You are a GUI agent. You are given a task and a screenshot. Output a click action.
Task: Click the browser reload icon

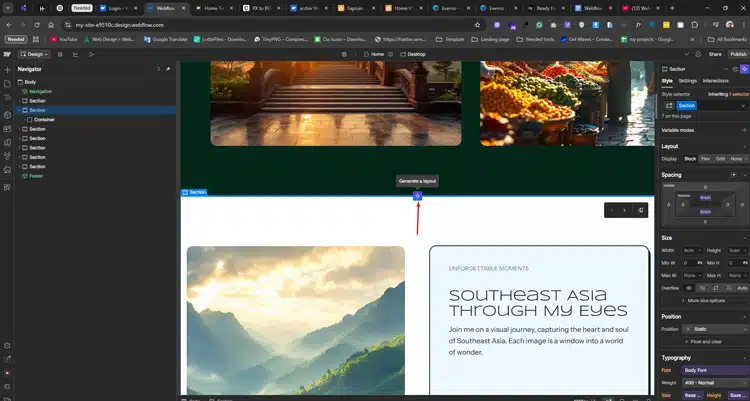pyautogui.click(x=37, y=25)
